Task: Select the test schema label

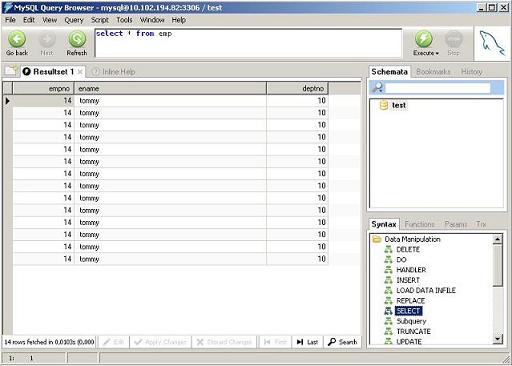Action: (x=399, y=105)
